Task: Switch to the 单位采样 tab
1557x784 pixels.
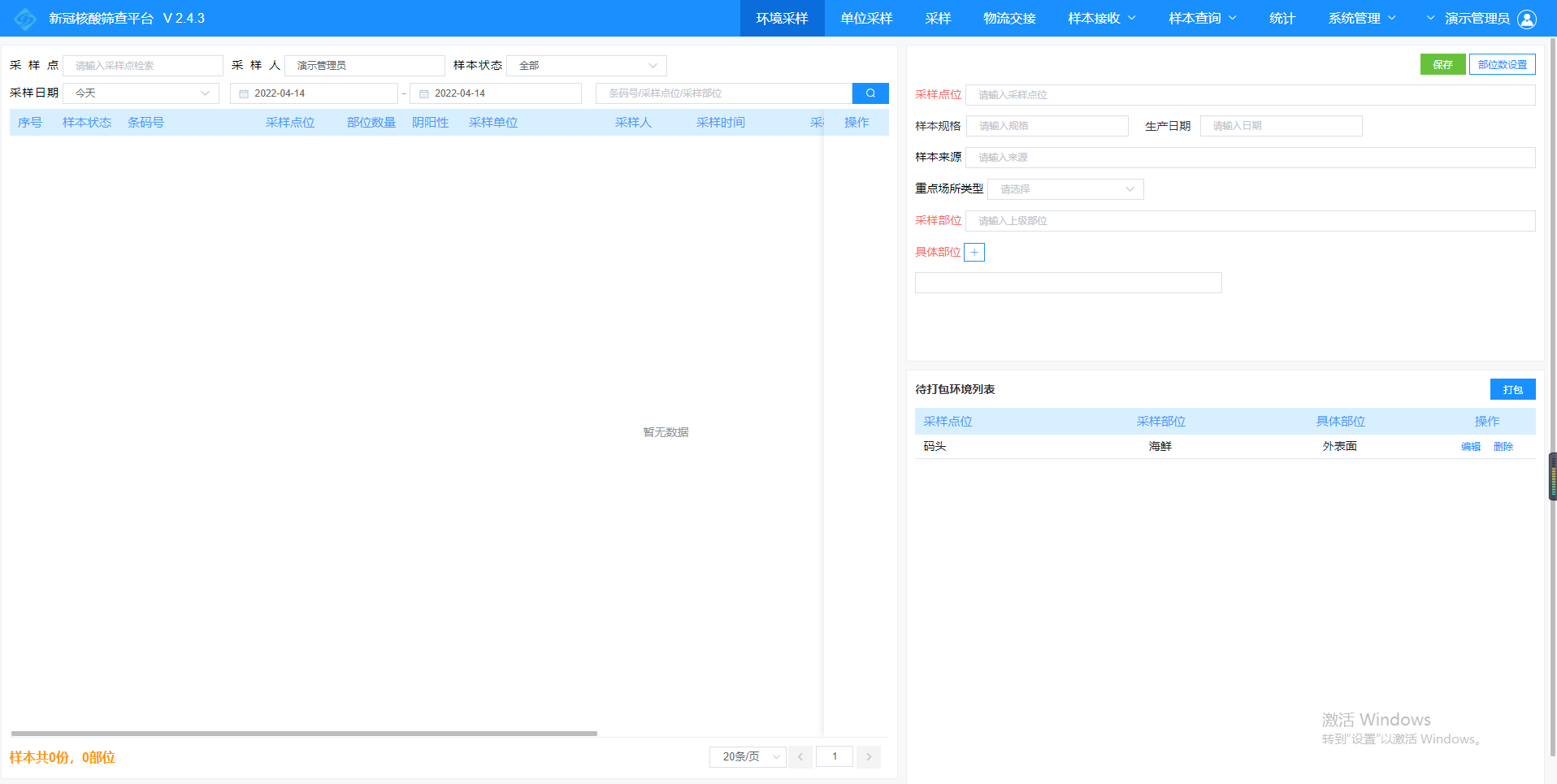Action: click(x=866, y=19)
